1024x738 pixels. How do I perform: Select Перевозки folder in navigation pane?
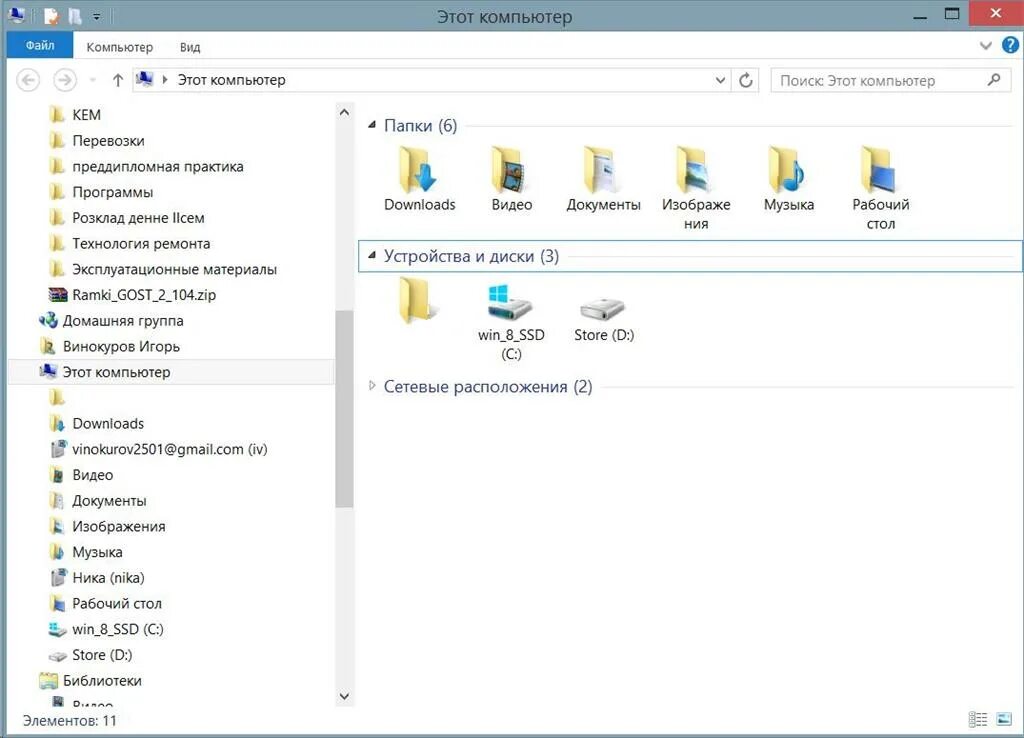108,140
